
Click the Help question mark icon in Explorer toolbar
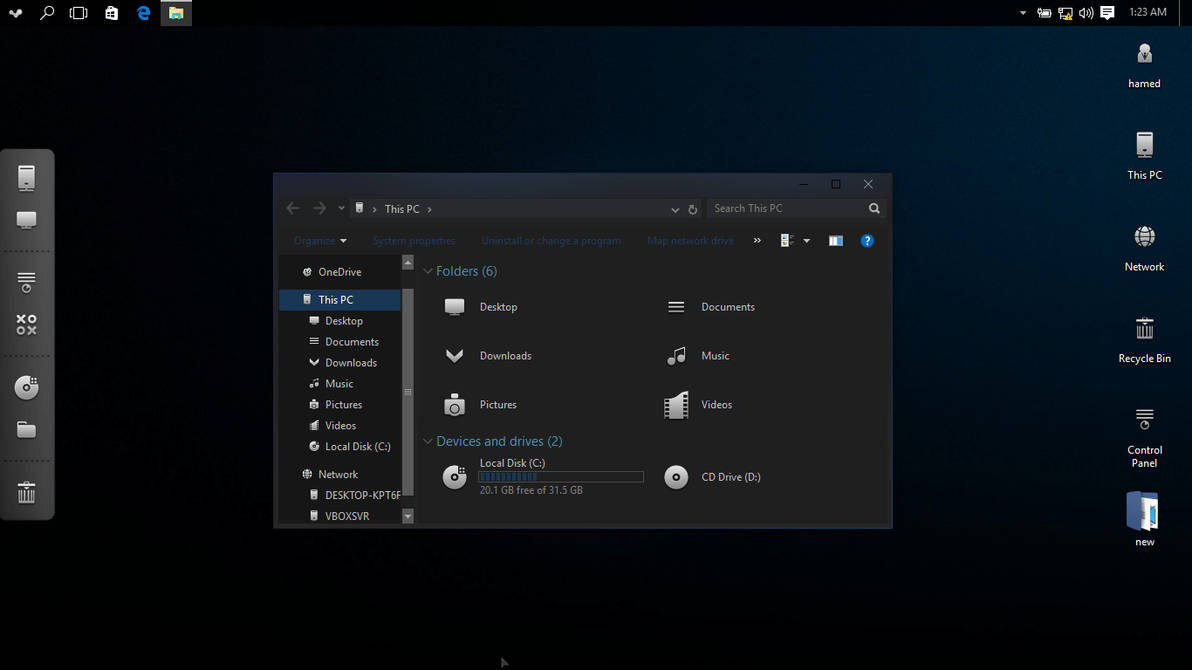point(867,240)
